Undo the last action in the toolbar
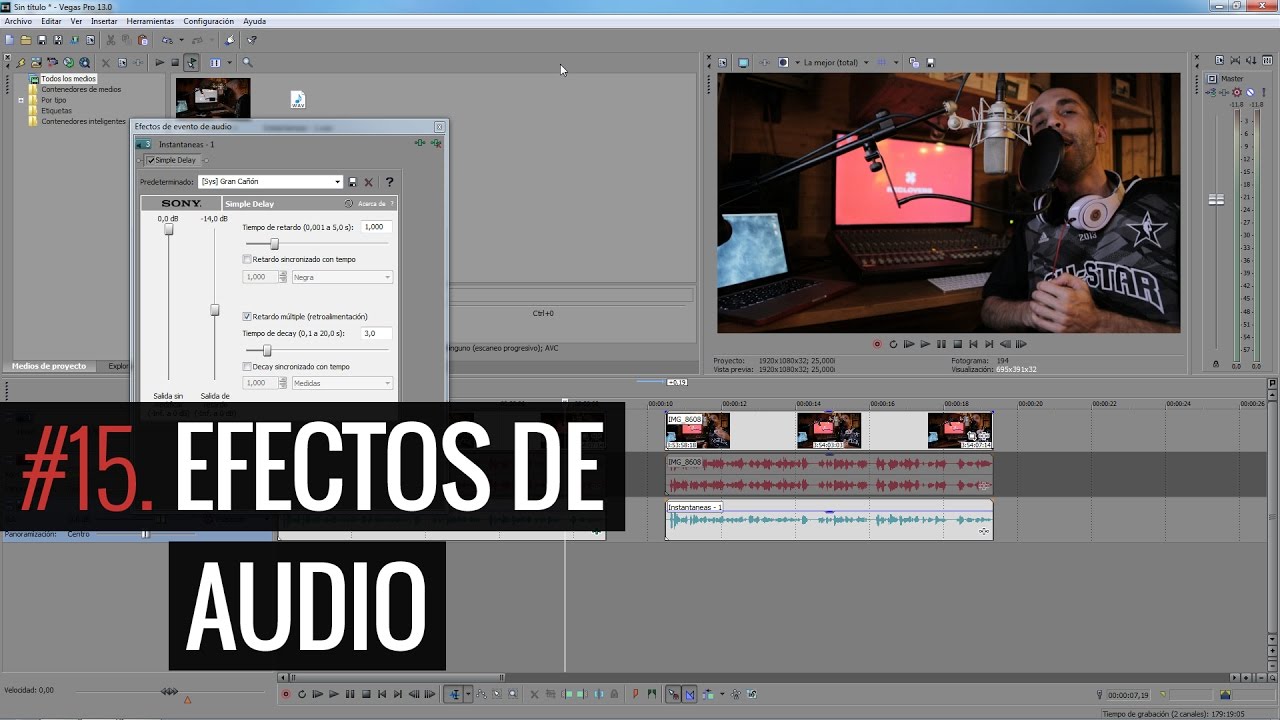1280x720 pixels. 167,40
